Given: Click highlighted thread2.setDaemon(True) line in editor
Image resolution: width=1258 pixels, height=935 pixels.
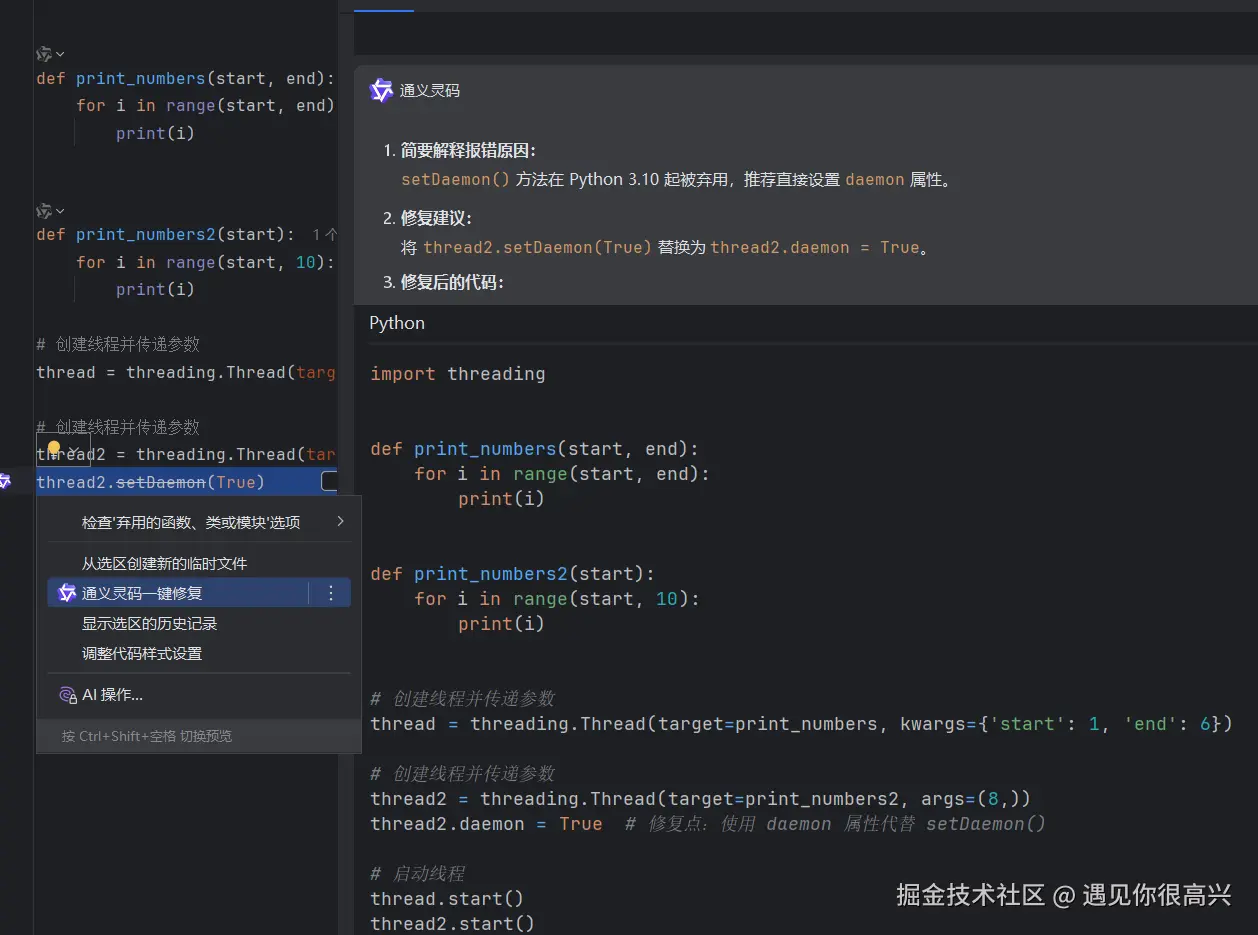Looking at the screenshot, I should click(186, 482).
